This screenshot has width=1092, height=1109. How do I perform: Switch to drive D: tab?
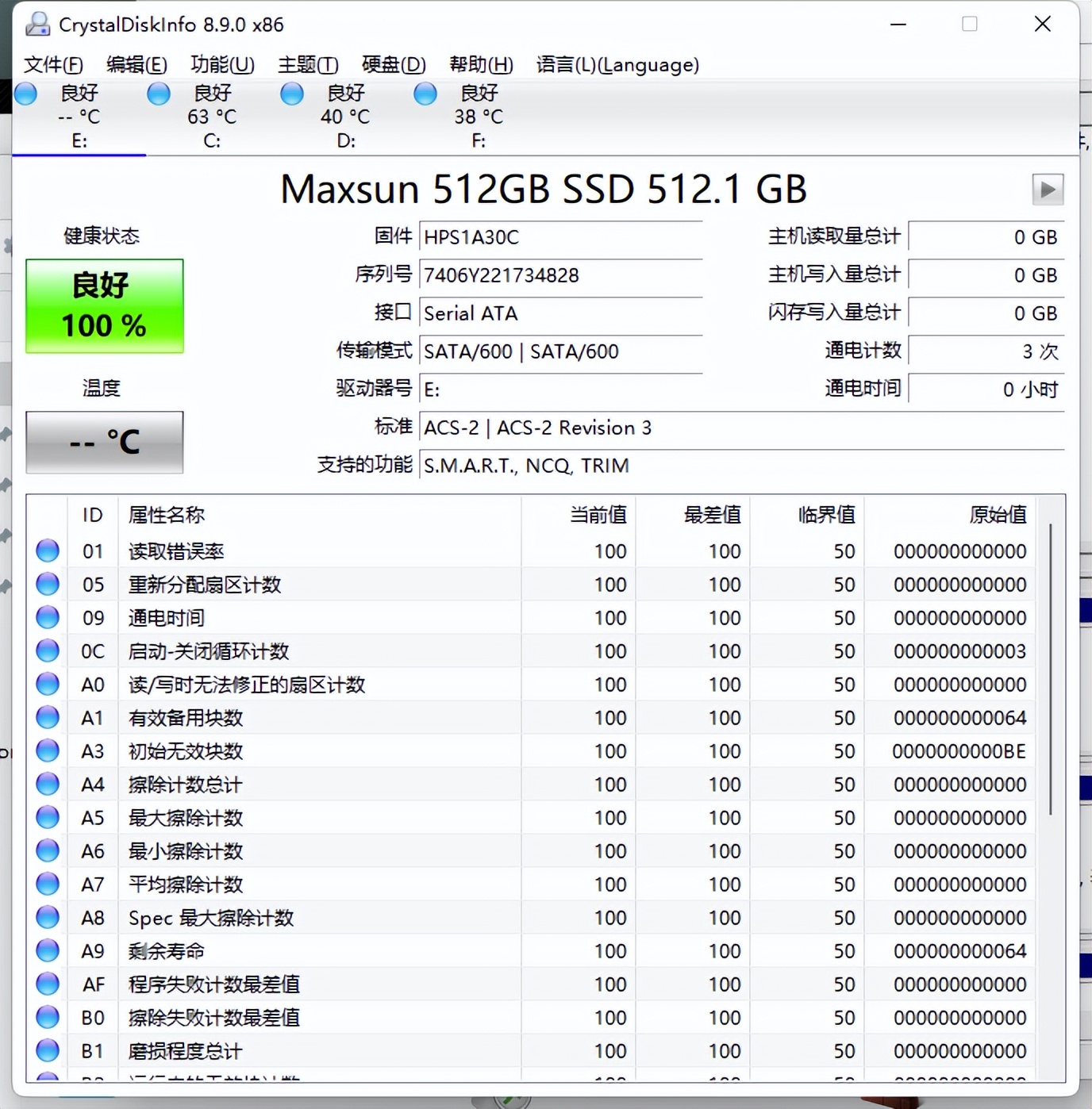point(344,115)
